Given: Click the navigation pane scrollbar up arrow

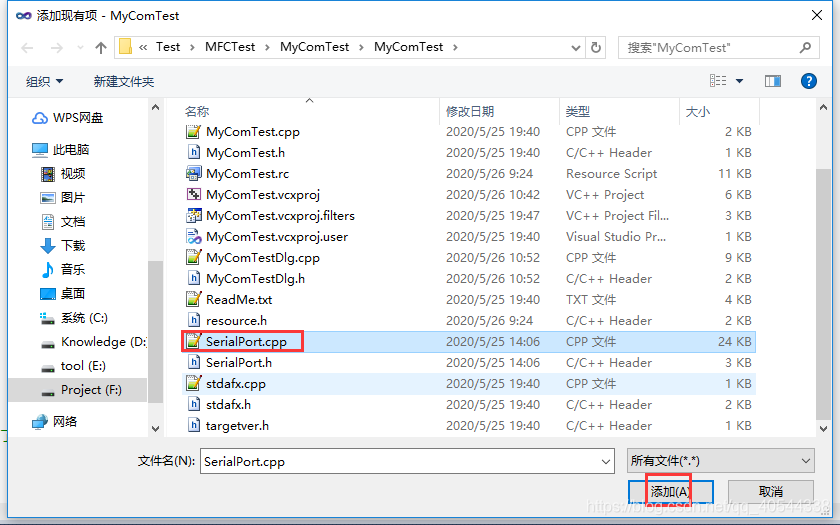Looking at the screenshot, I should pos(155,108).
